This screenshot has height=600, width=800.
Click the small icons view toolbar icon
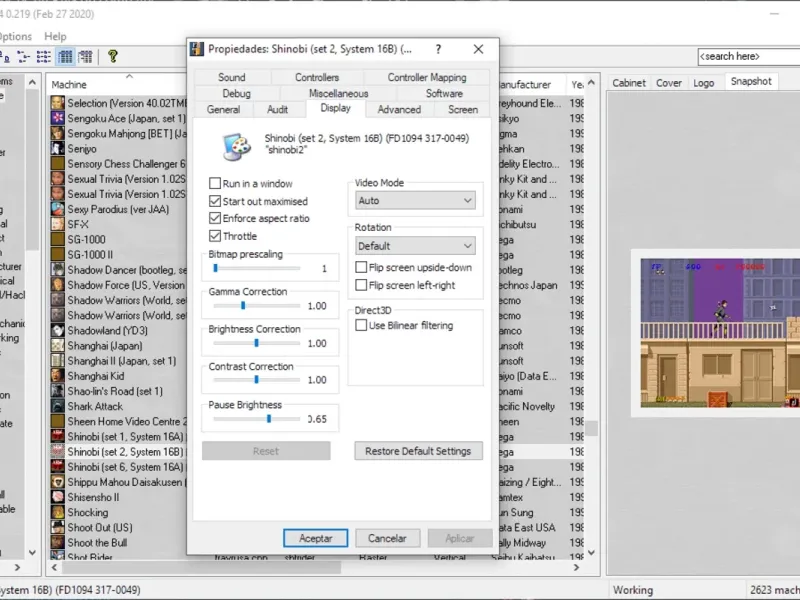[x=23, y=56]
